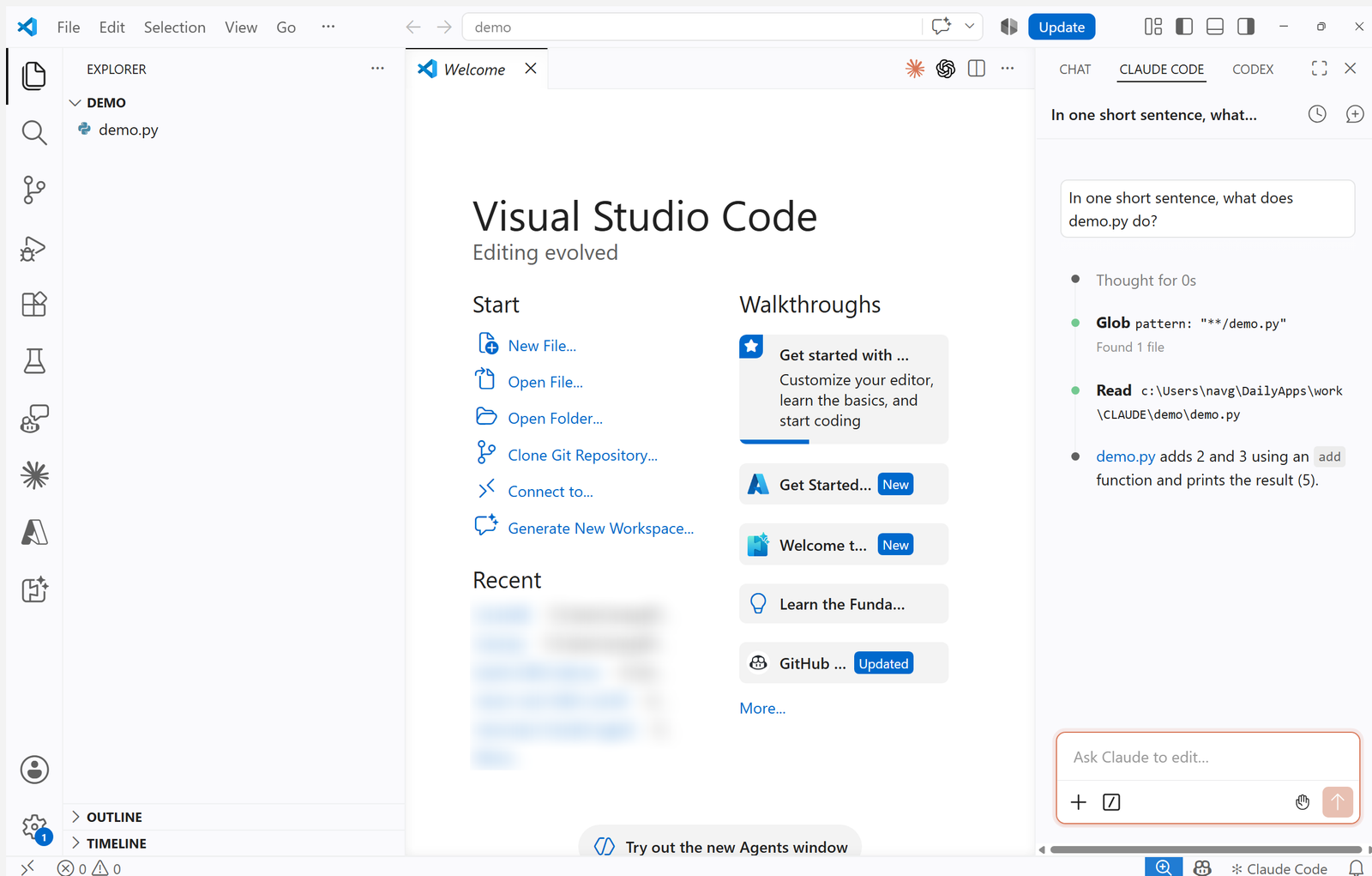This screenshot has height=876, width=1372.
Task: Open the Explorer views and more actions menu
Action: pyautogui.click(x=377, y=69)
